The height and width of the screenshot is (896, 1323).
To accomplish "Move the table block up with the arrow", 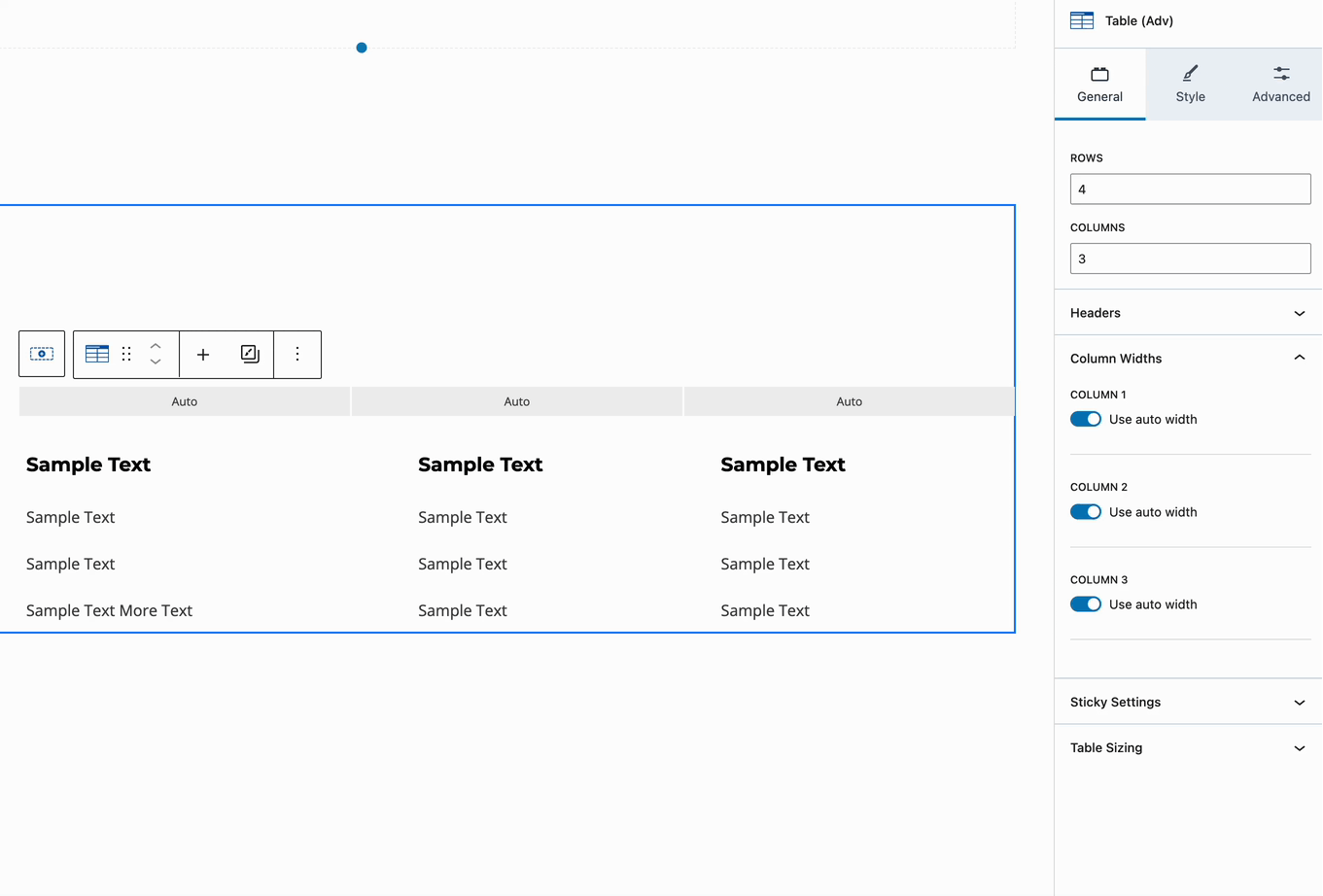I will pos(156,346).
